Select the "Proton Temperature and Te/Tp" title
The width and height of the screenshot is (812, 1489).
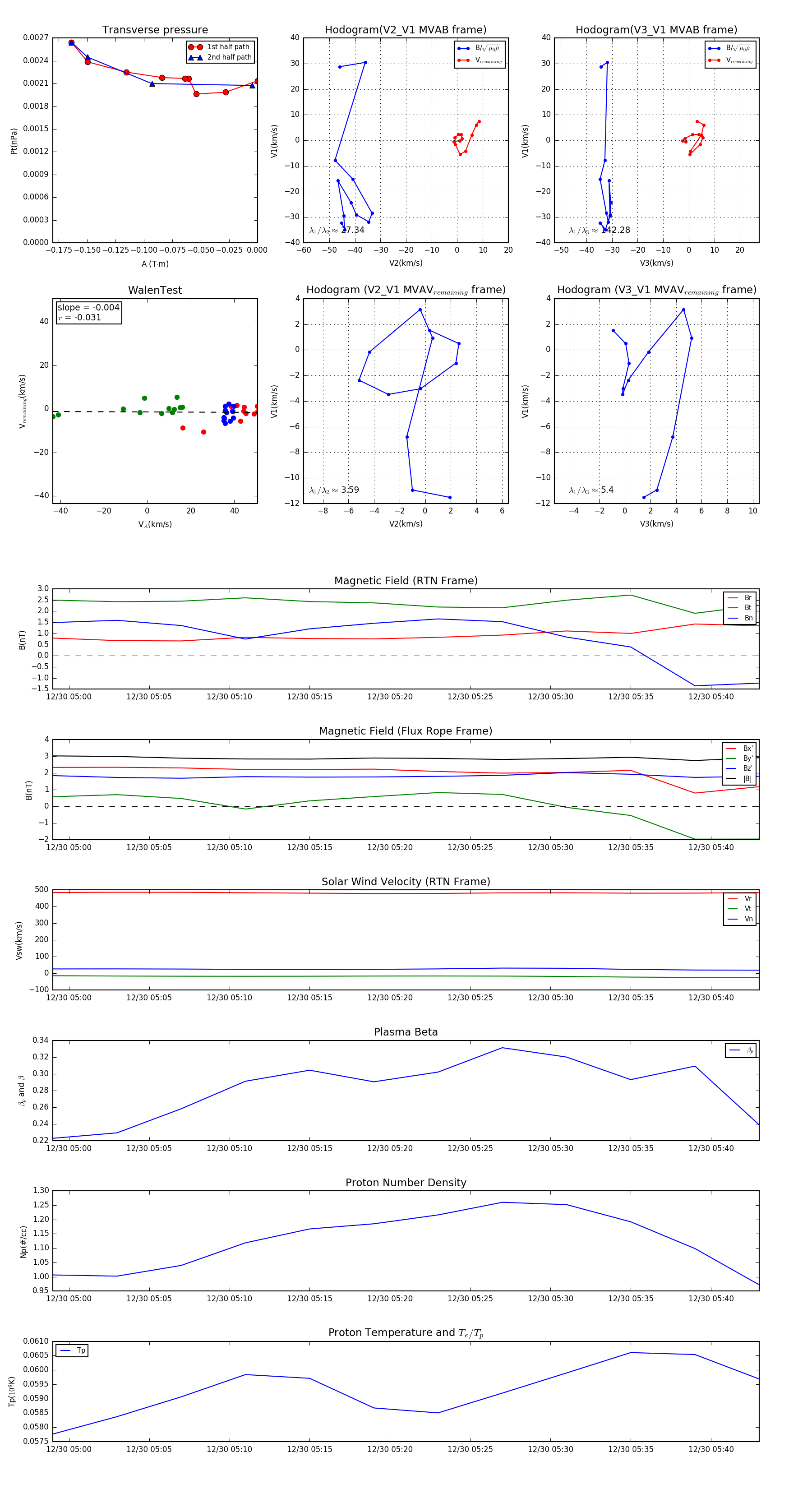coord(406,1333)
